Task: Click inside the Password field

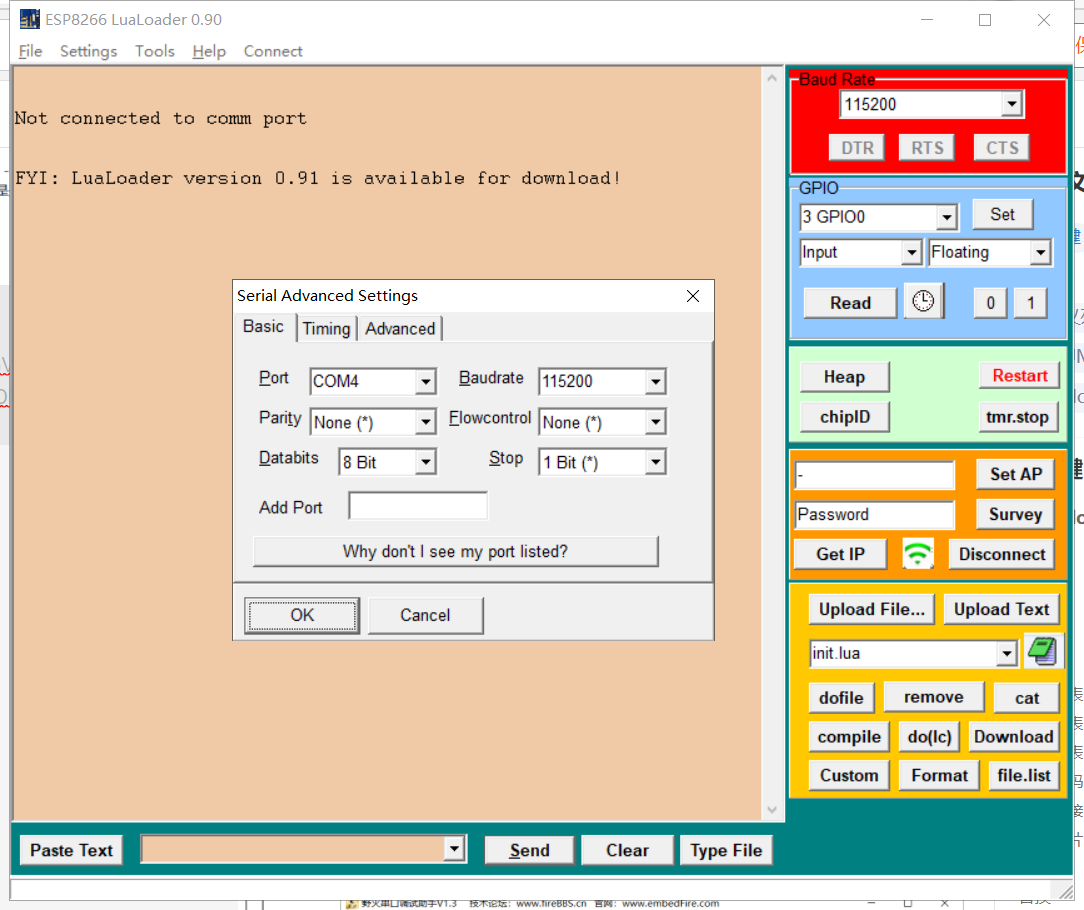Action: pyautogui.click(x=874, y=514)
